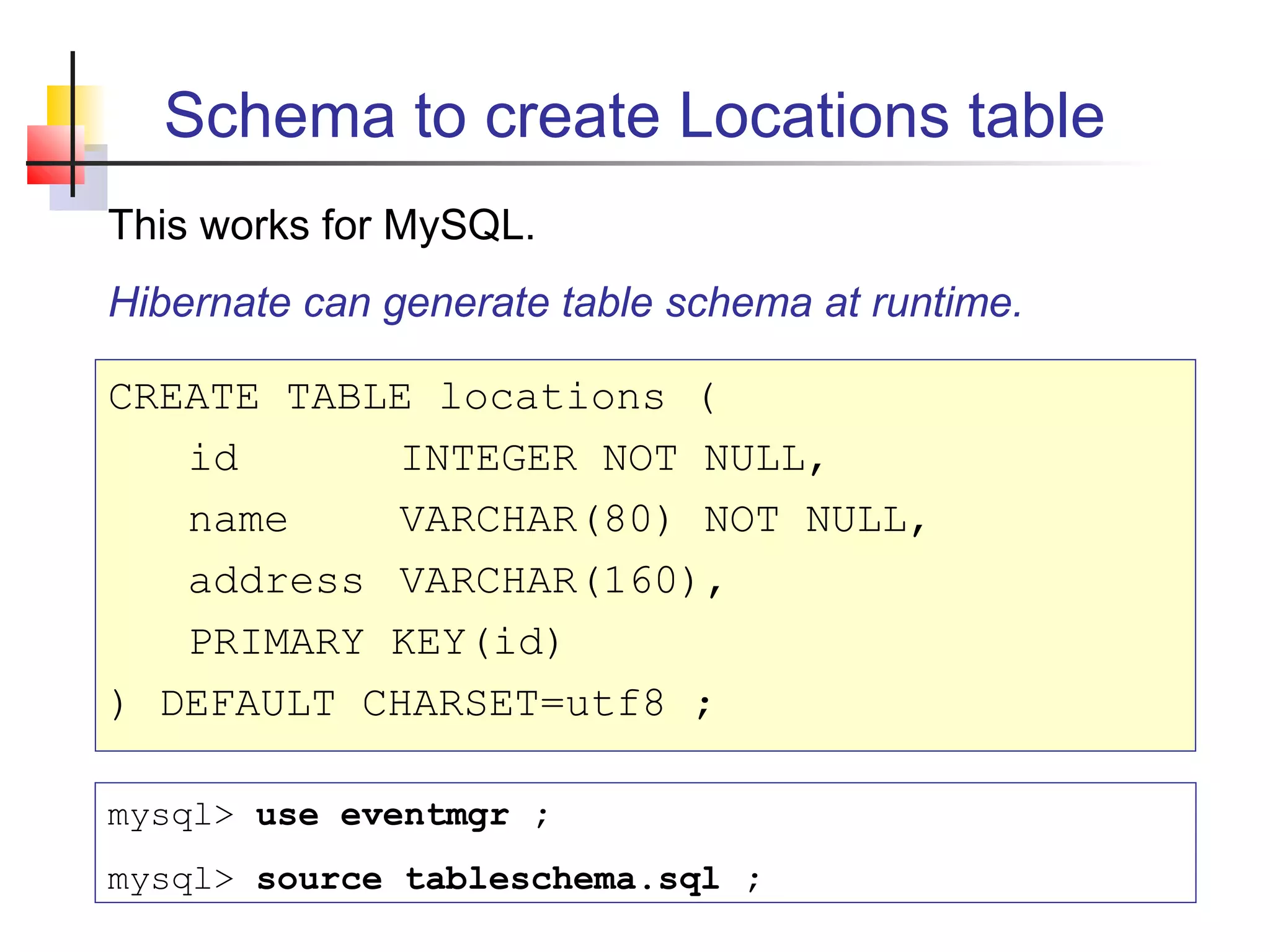Click the 'id' column name in code
This screenshot has width=1270, height=952.
pyautogui.click(x=214, y=458)
